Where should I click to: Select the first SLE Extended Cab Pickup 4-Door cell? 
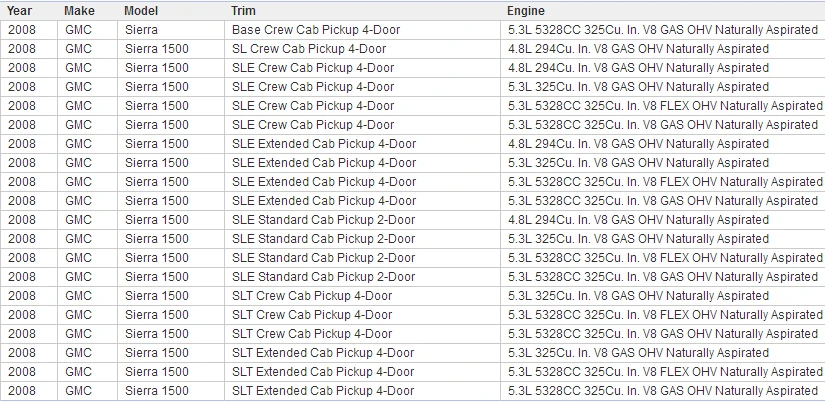pos(362,144)
